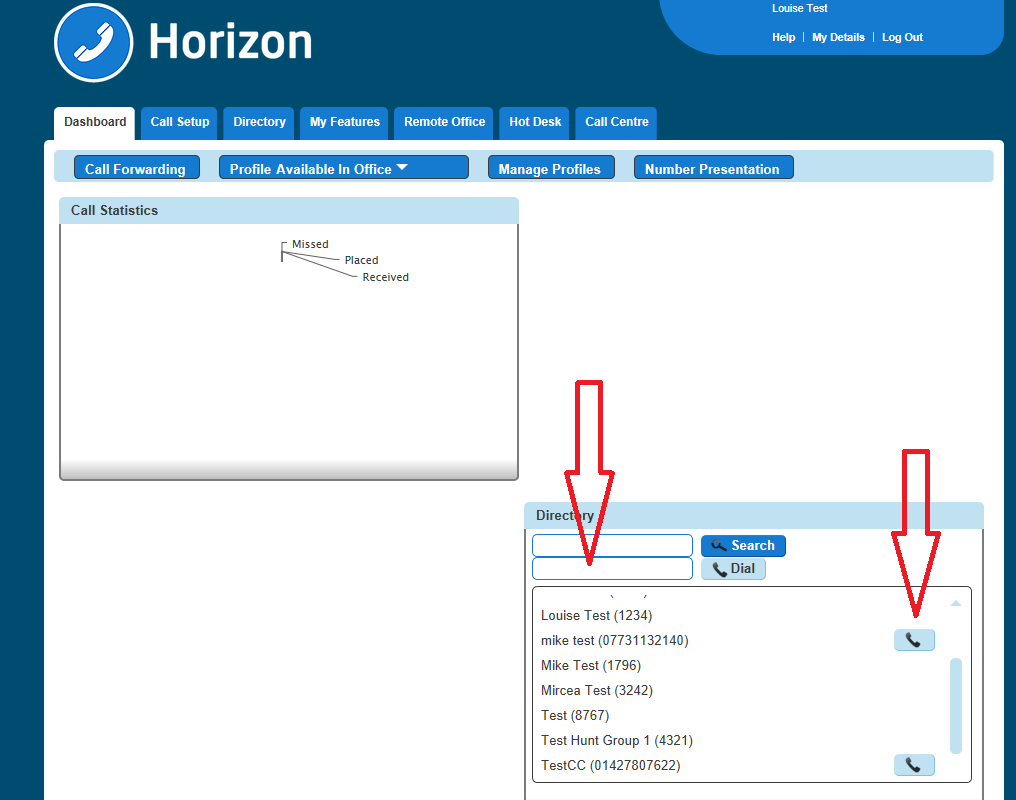Open the Dashboard tab
The image size is (1016, 800).
pyautogui.click(x=95, y=122)
